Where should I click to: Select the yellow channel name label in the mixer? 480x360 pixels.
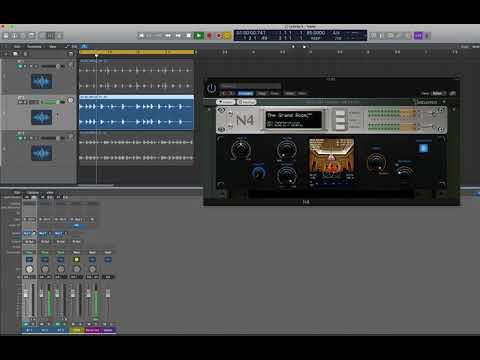pyautogui.click(x=76, y=330)
